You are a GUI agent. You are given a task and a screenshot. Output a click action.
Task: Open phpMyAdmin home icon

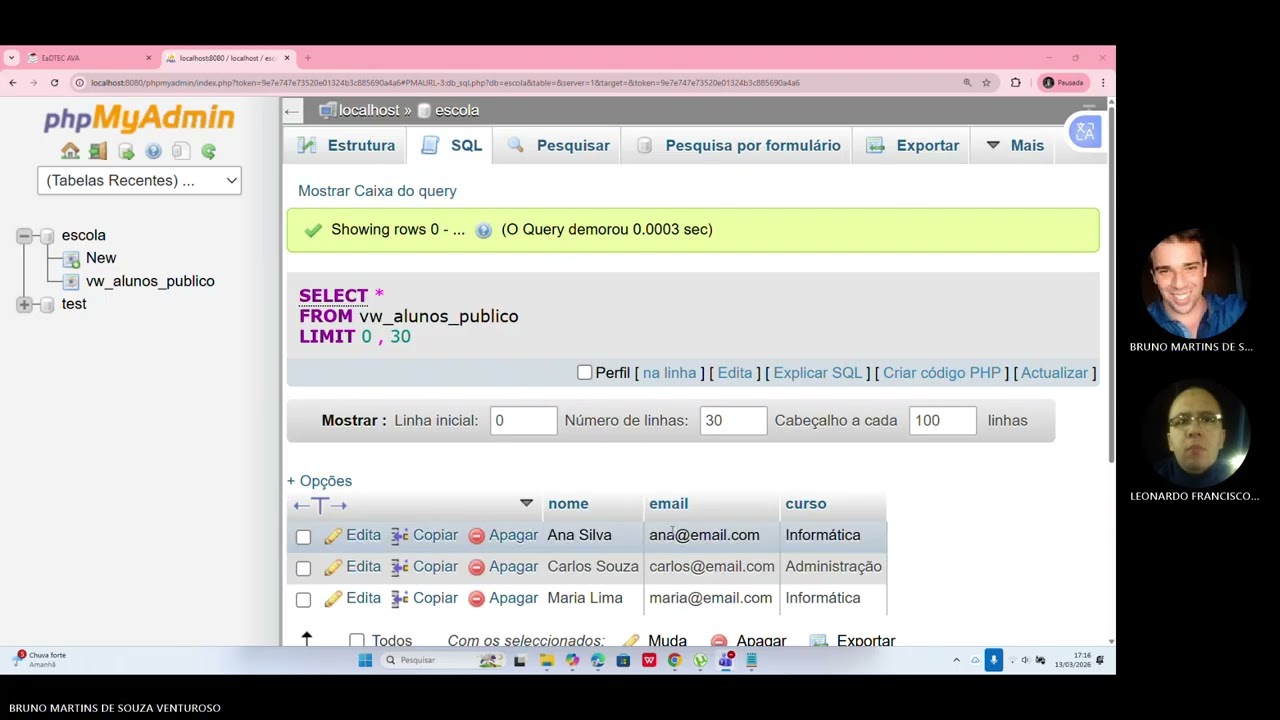[x=70, y=151]
